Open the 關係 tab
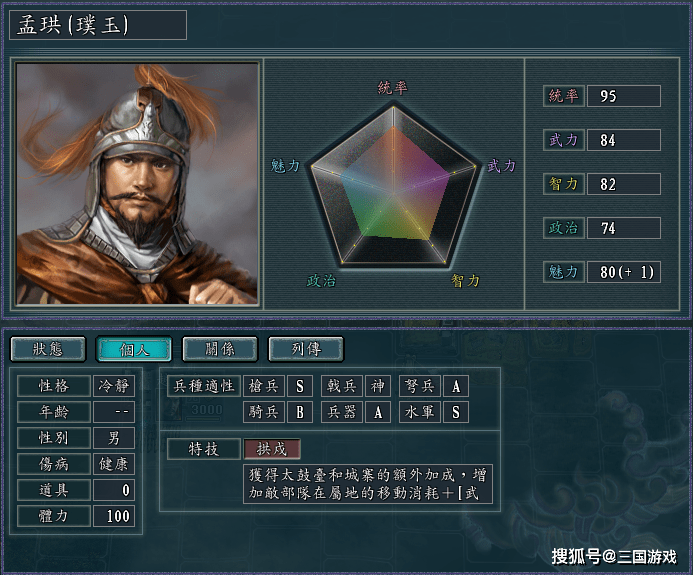 [x=219, y=349]
